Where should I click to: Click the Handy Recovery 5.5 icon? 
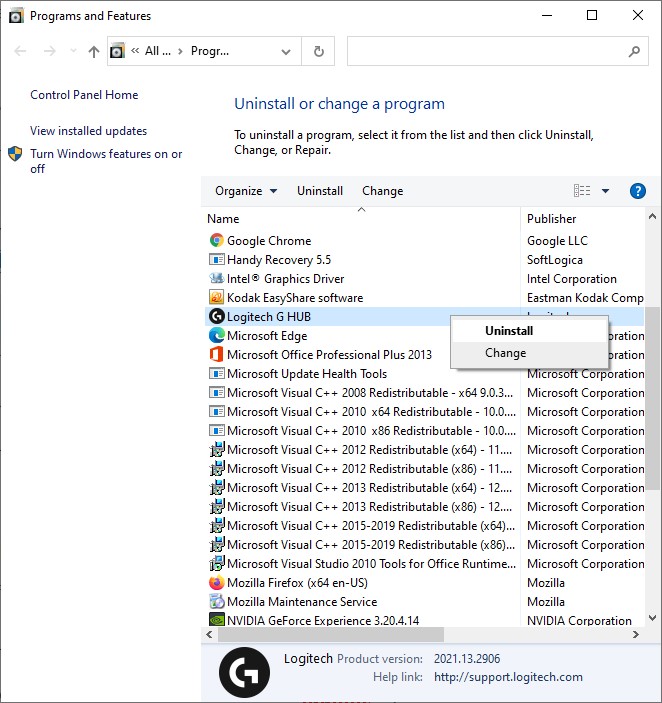216,260
